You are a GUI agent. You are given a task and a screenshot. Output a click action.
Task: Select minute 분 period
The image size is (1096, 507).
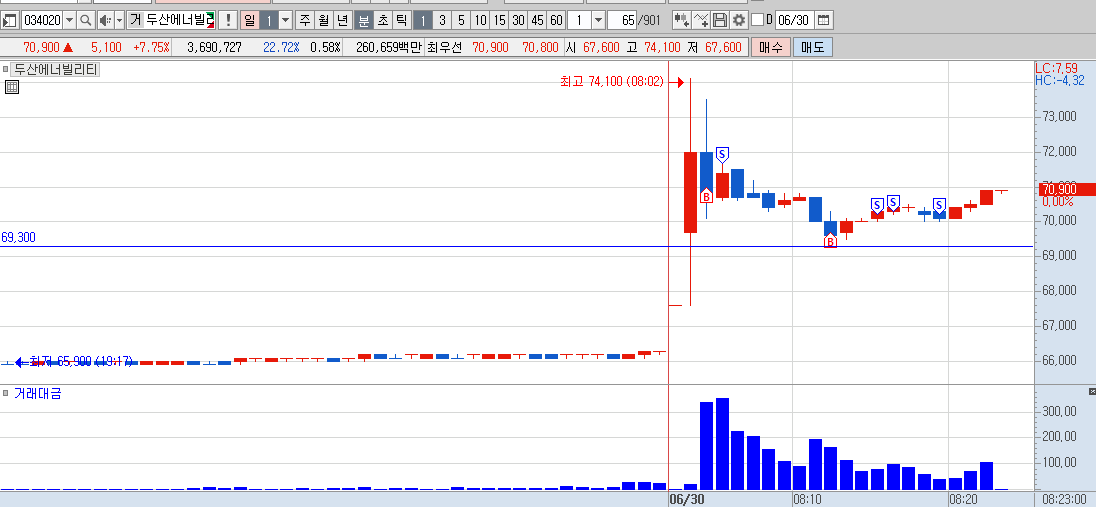point(363,20)
